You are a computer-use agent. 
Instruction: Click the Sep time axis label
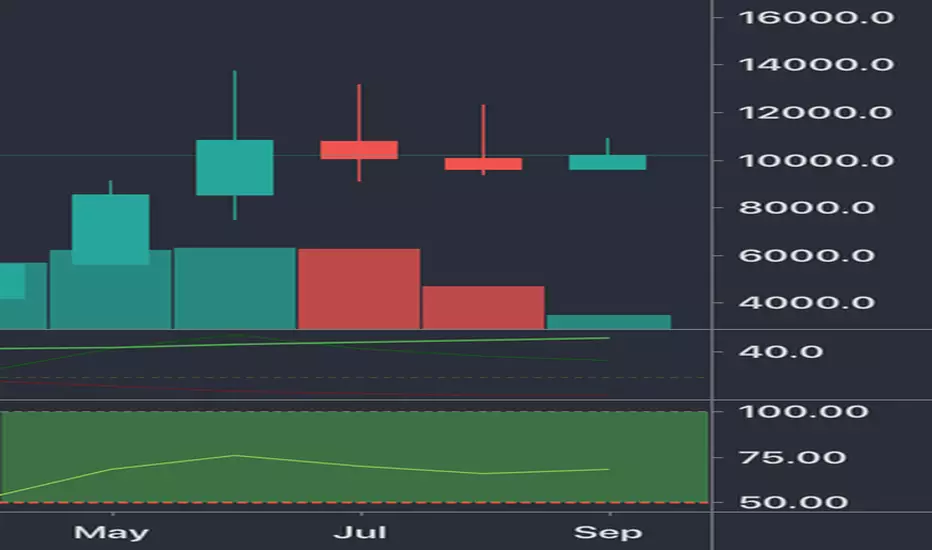(x=608, y=533)
